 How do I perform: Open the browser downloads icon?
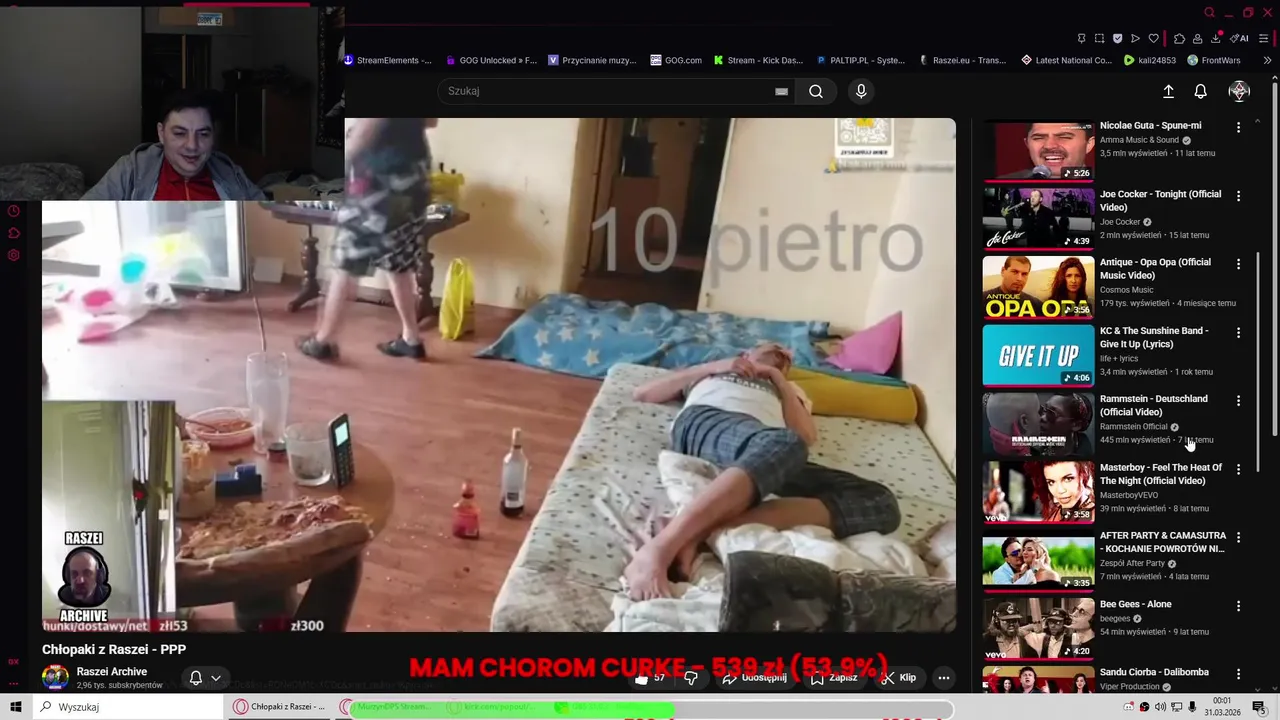[1216, 38]
